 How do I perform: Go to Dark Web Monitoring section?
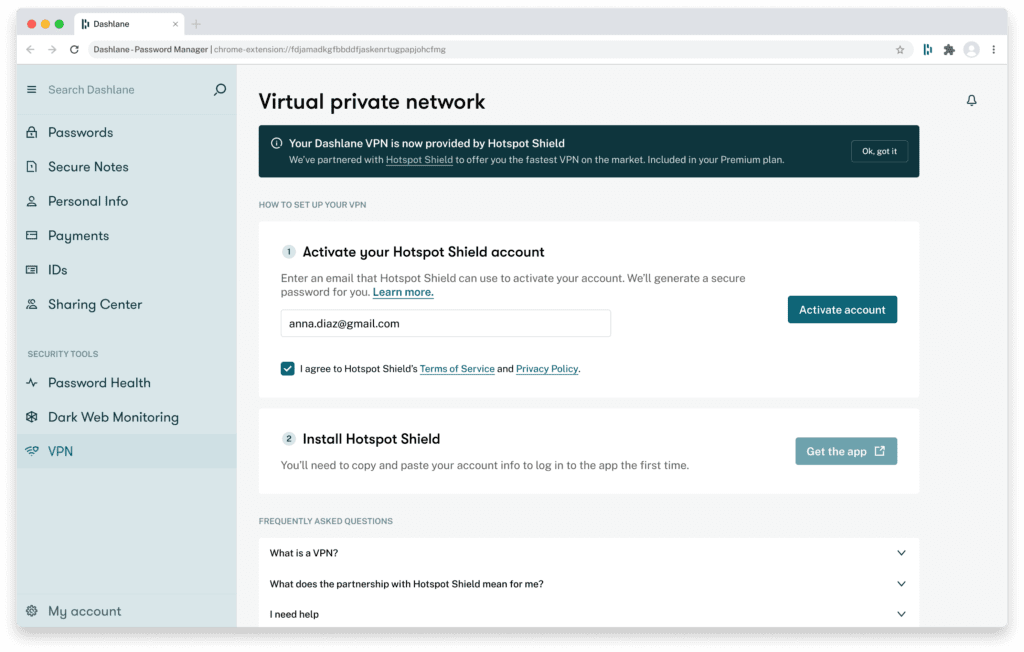[113, 417]
